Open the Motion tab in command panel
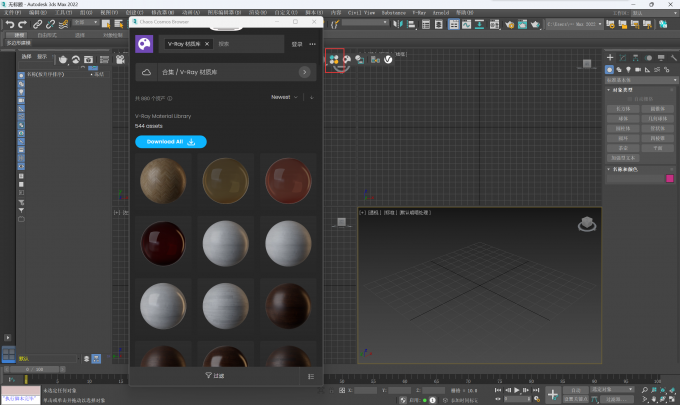 coord(648,58)
